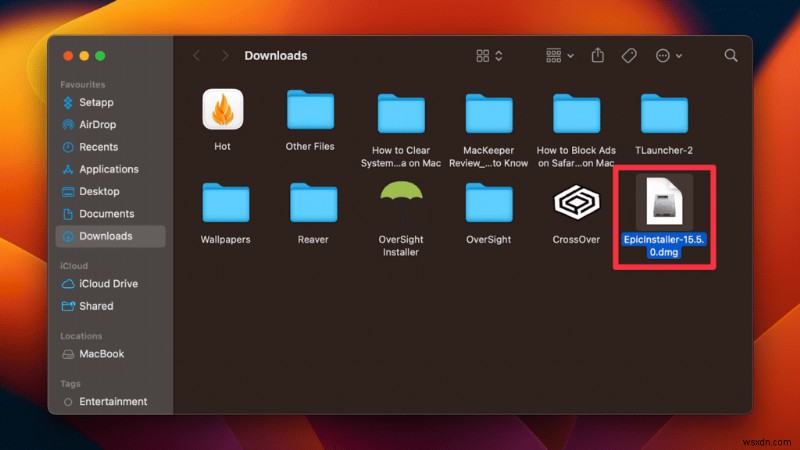Go forward with the right arrow

click(x=224, y=55)
